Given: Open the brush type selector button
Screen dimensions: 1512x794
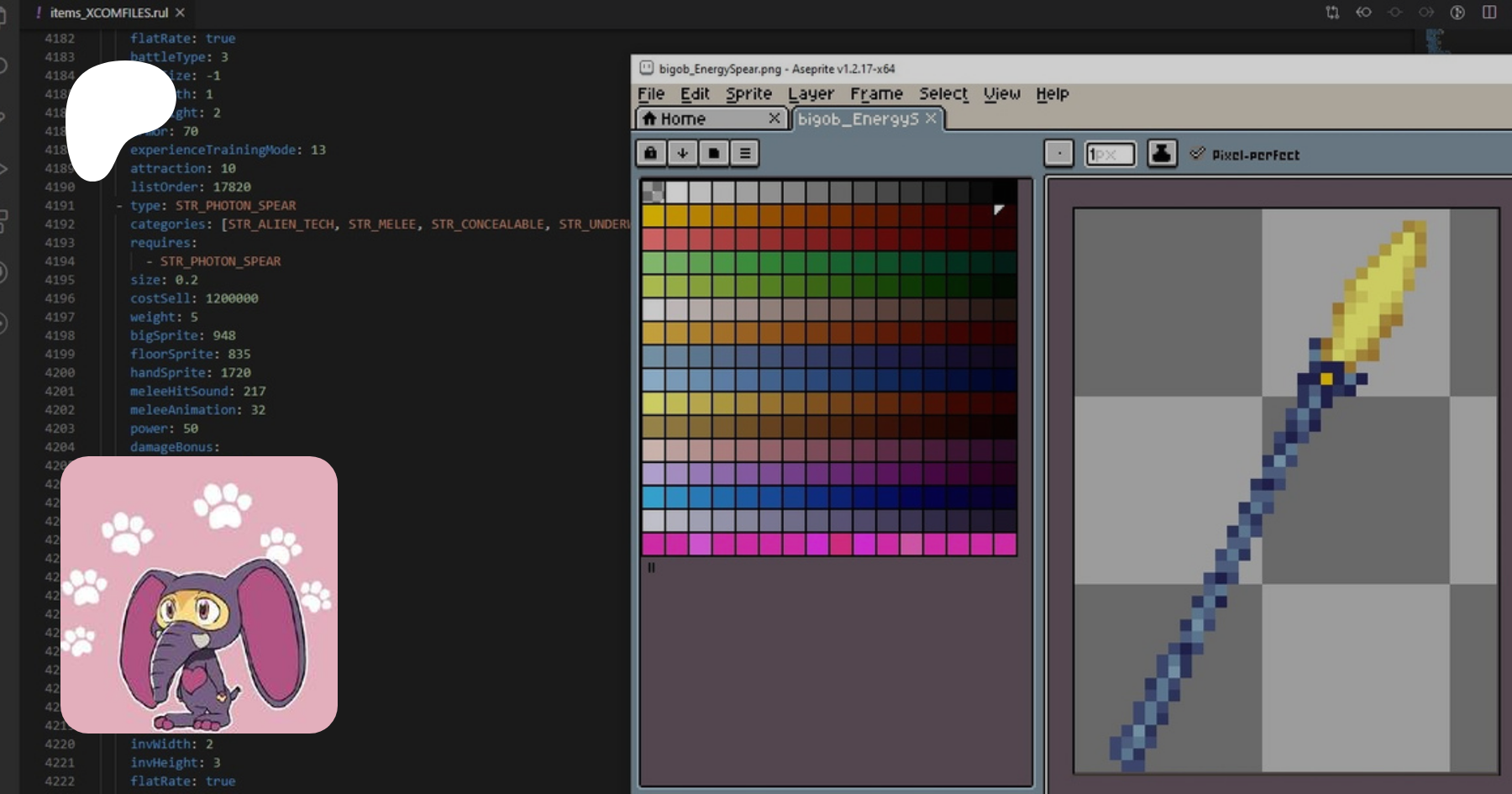Looking at the screenshot, I should coord(1059,154).
